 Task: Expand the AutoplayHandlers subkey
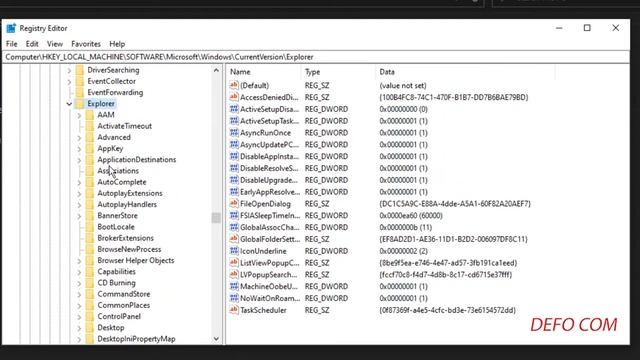[x=79, y=205]
